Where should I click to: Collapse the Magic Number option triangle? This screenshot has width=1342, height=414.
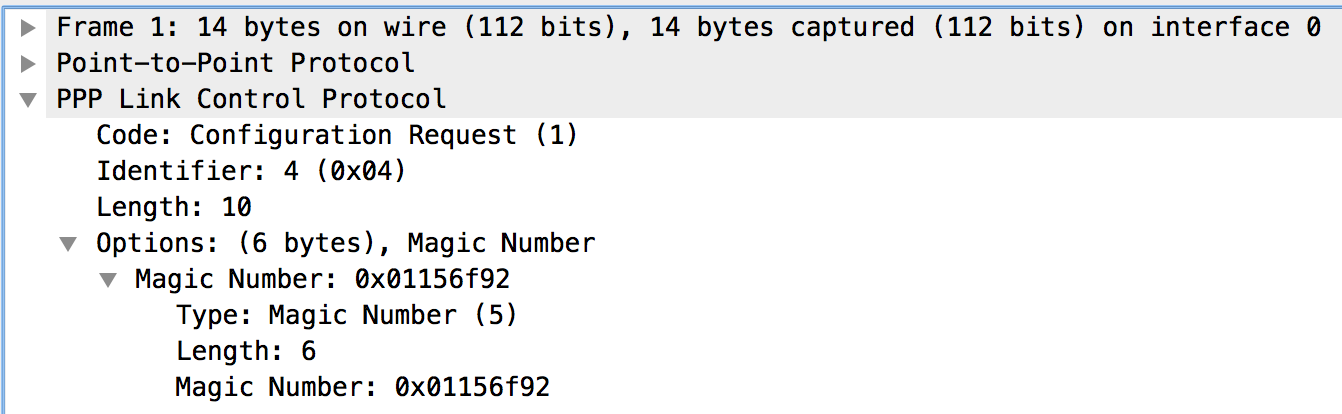coord(108,279)
